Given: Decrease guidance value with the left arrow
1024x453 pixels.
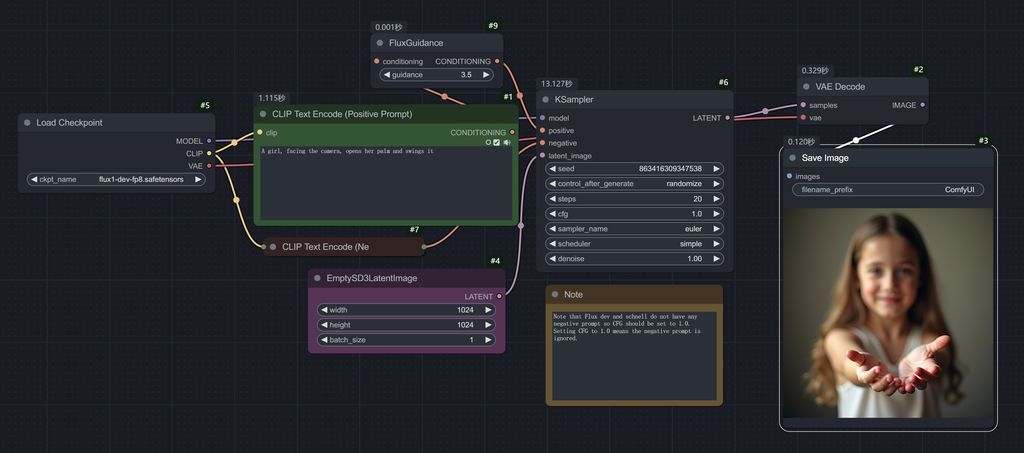Looking at the screenshot, I should point(387,75).
